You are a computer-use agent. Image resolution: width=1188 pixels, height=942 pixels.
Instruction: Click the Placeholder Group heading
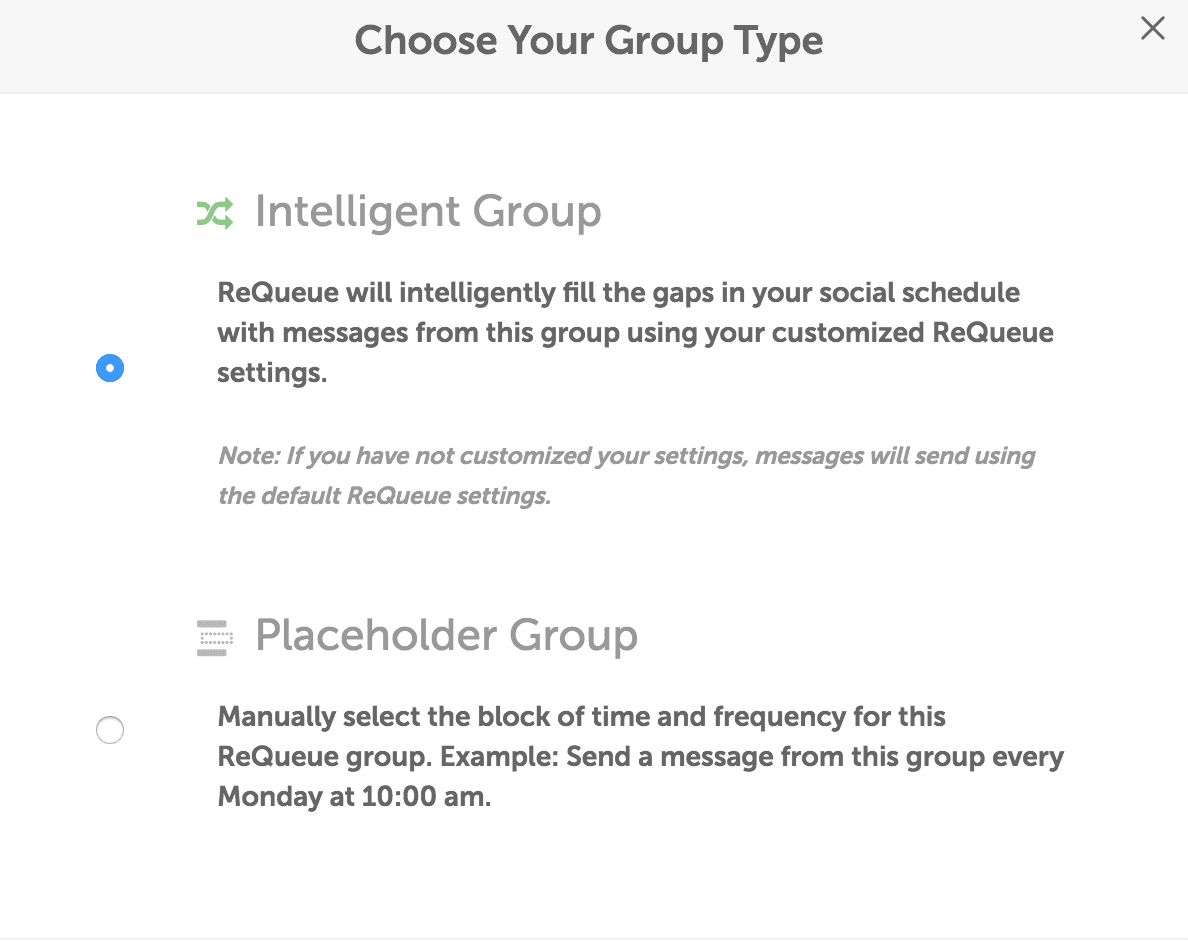point(446,635)
